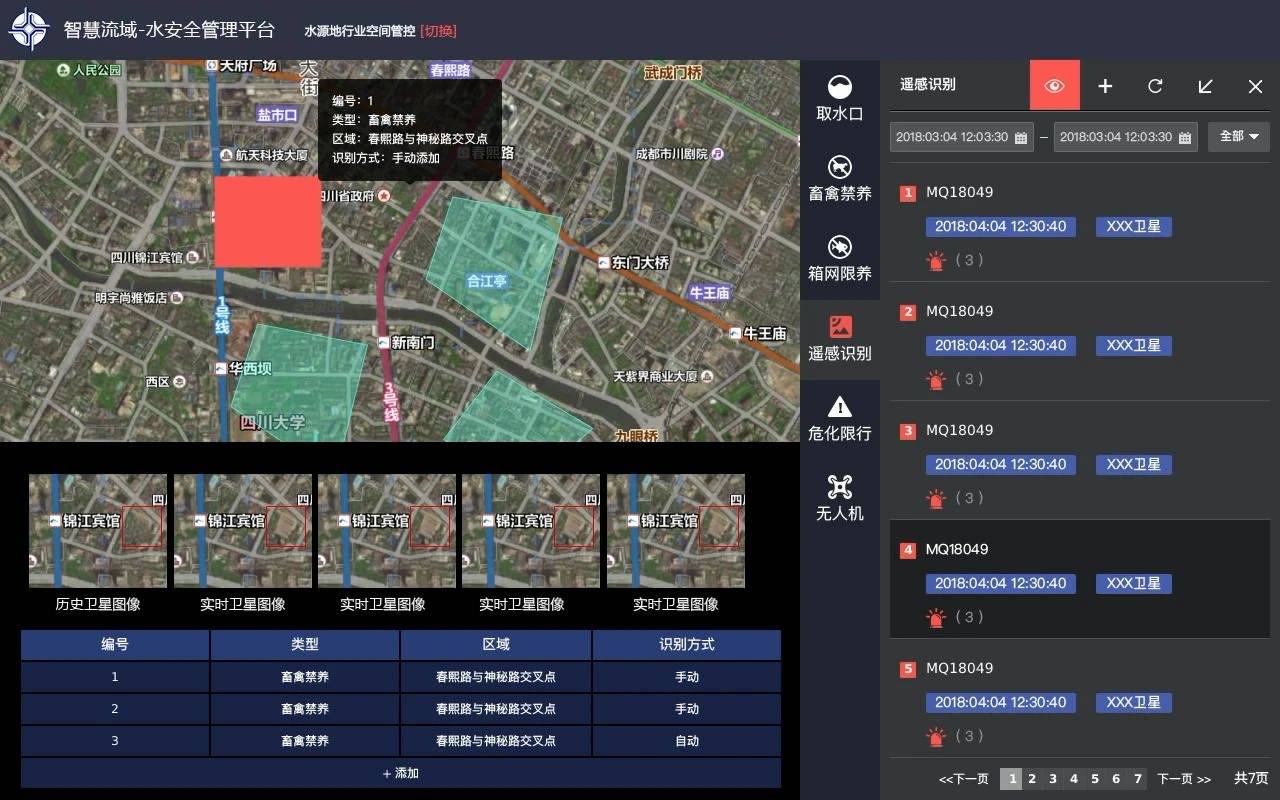Image resolution: width=1280 pixels, height=800 pixels.
Task: Collapse the panel with the diagonal arrow icon
Action: coord(1205,86)
